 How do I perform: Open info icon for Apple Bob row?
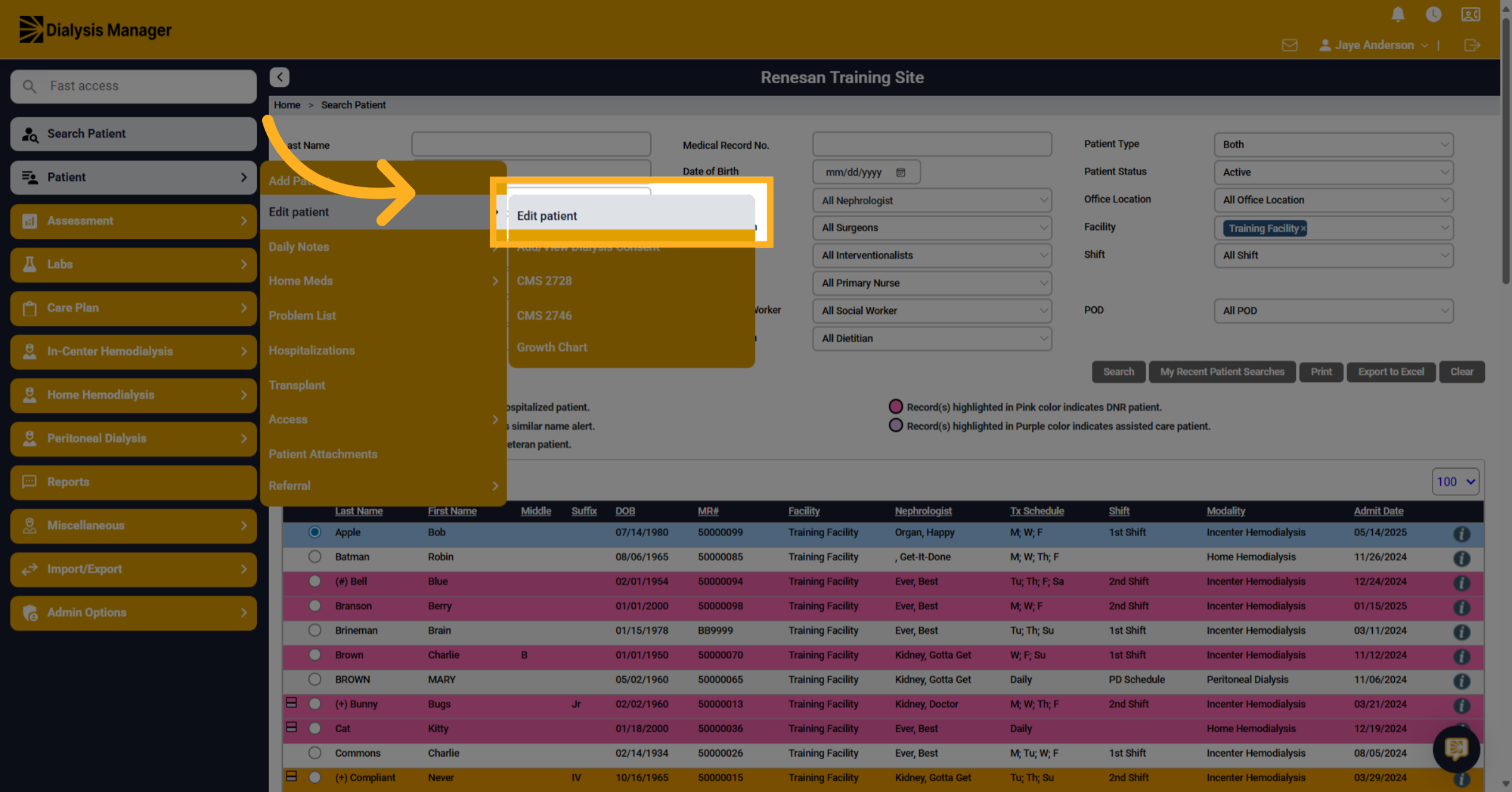[1462, 534]
